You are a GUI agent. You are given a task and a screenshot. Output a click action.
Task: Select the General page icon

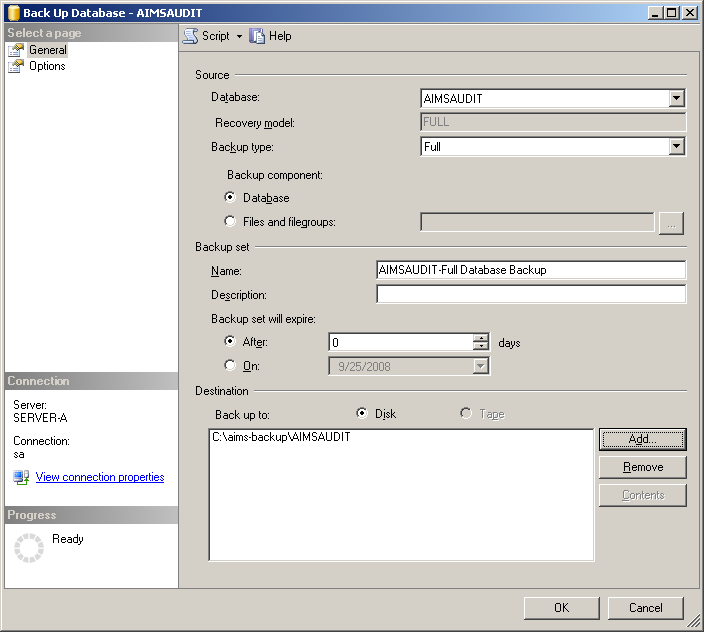coord(16,50)
